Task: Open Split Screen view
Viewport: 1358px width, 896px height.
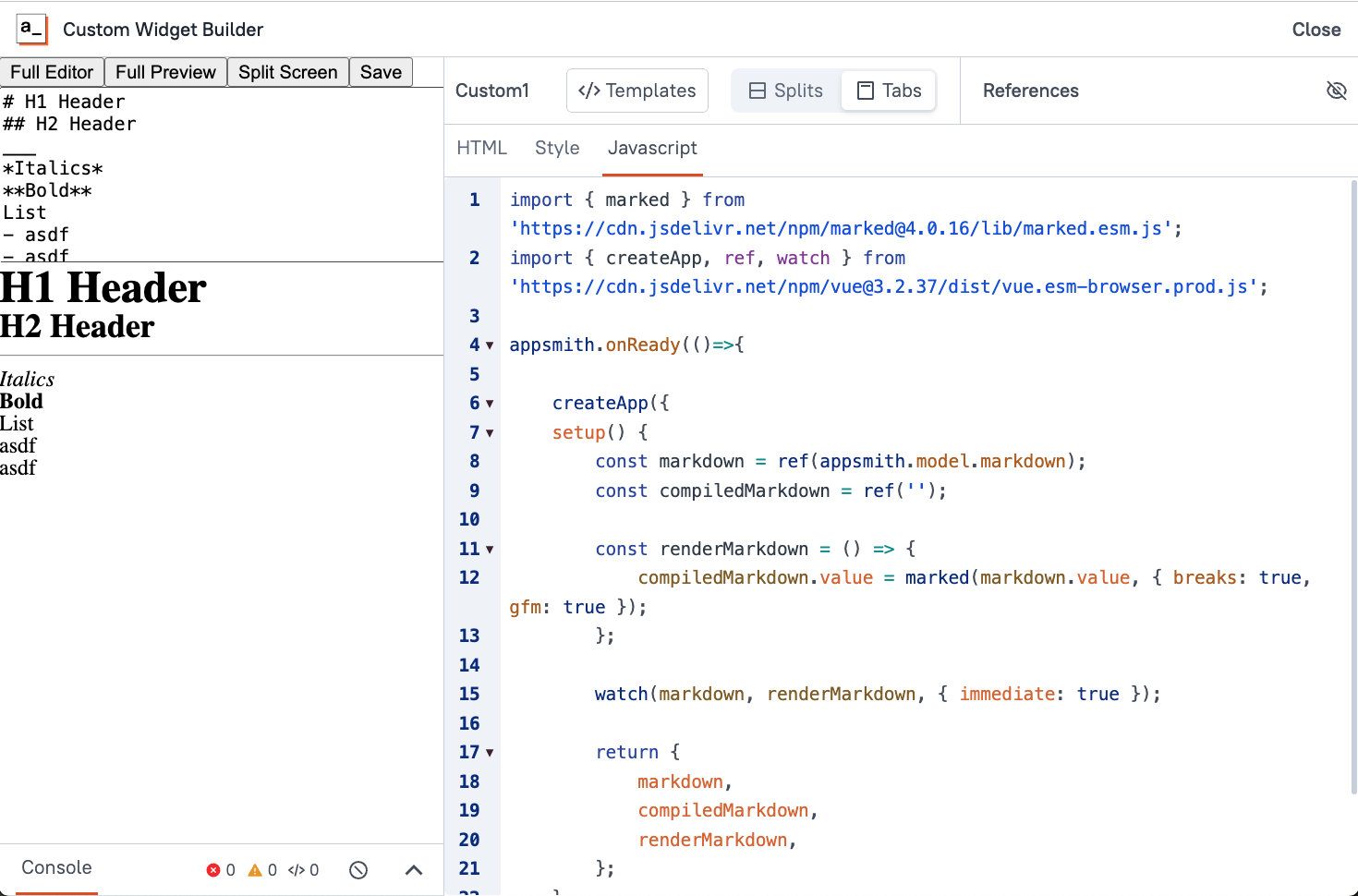Action: click(287, 71)
